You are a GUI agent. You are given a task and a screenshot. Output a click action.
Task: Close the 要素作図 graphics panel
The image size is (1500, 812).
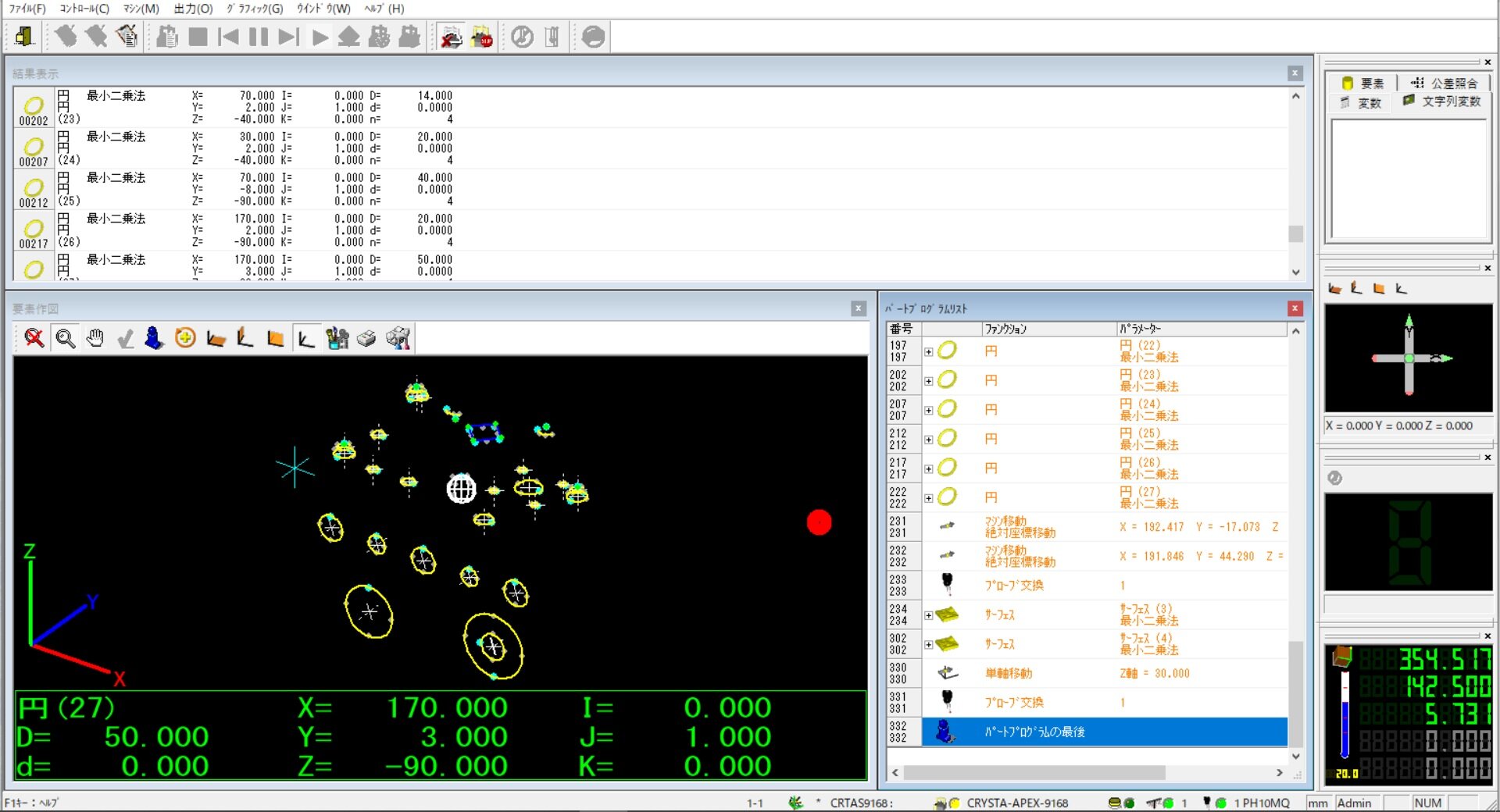point(858,308)
